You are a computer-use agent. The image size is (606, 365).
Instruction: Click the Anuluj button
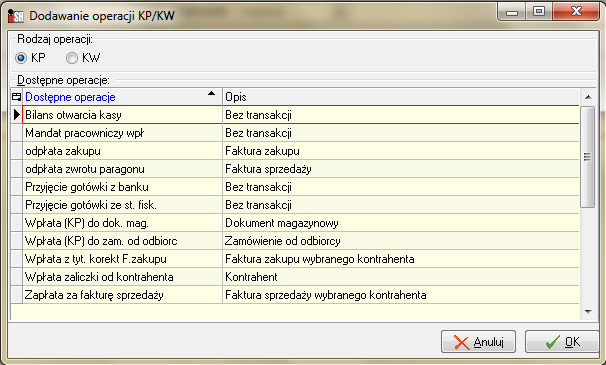(478, 342)
